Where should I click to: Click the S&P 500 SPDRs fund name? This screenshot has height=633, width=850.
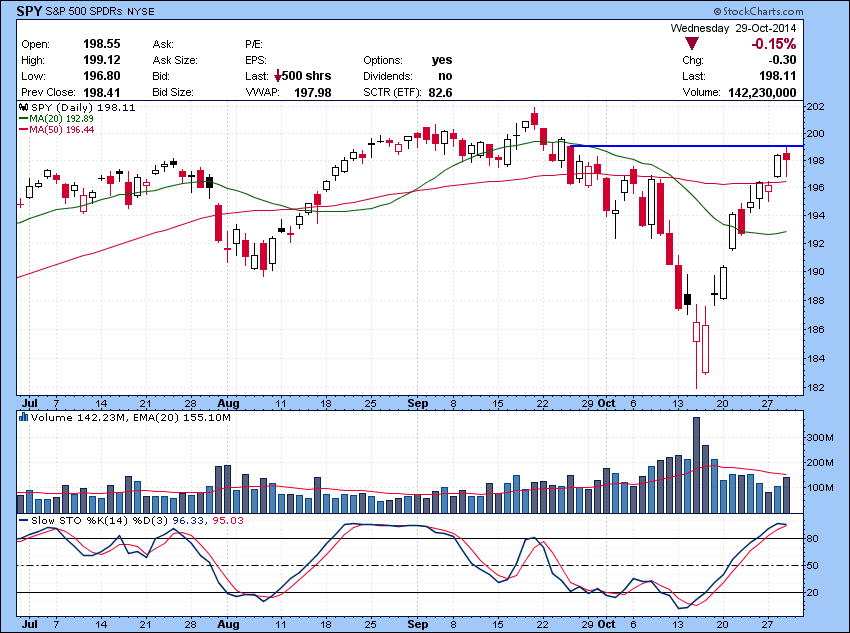pos(84,11)
